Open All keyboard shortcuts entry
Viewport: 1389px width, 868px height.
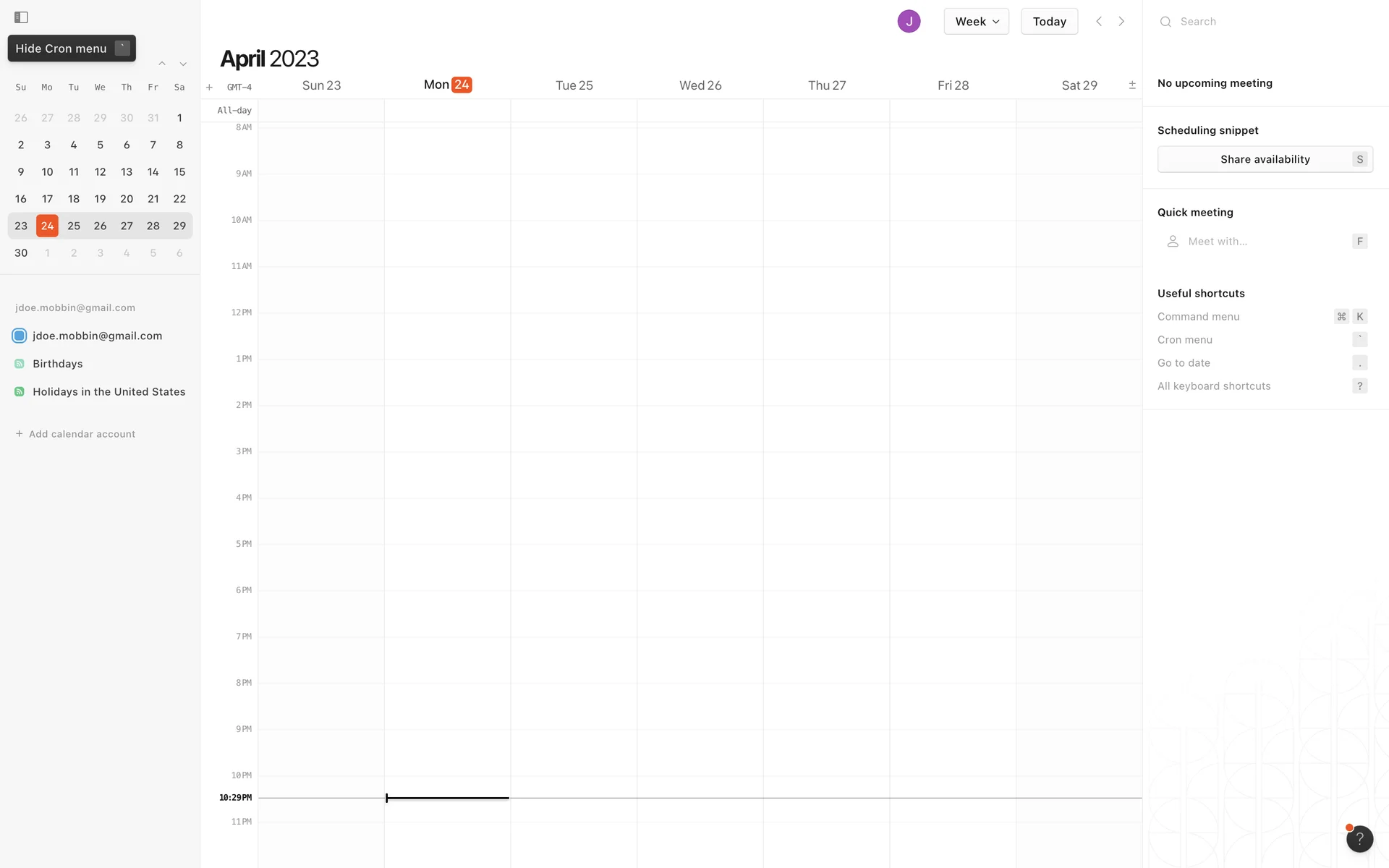(1213, 386)
